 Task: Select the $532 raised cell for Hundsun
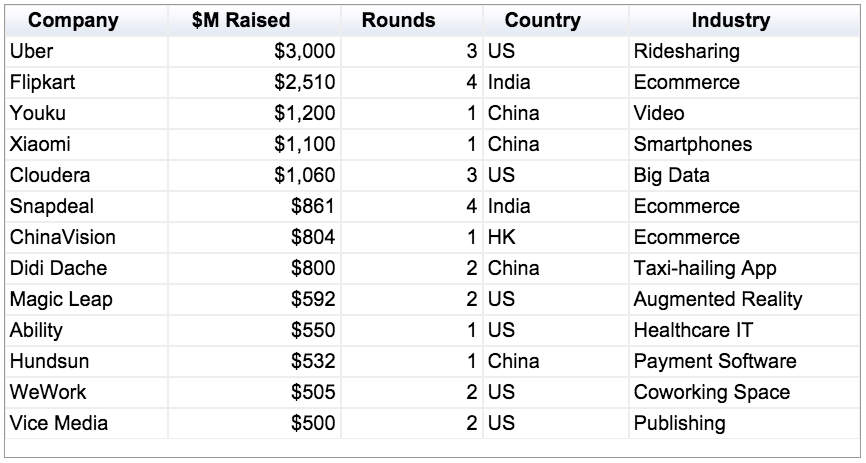pyautogui.click(x=255, y=361)
